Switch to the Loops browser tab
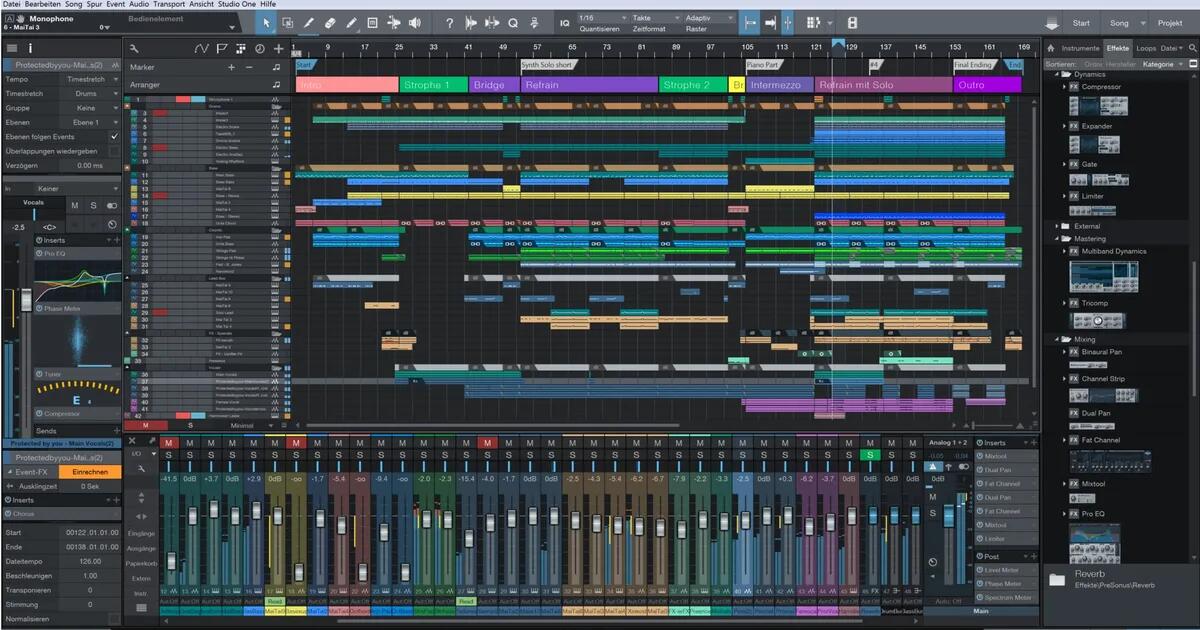 pos(1146,48)
